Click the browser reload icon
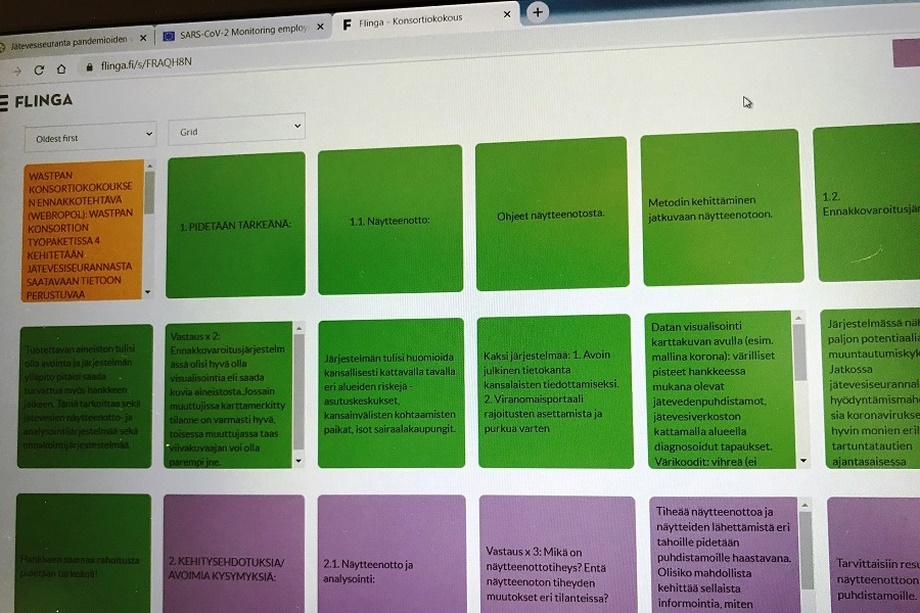 pyautogui.click(x=39, y=70)
